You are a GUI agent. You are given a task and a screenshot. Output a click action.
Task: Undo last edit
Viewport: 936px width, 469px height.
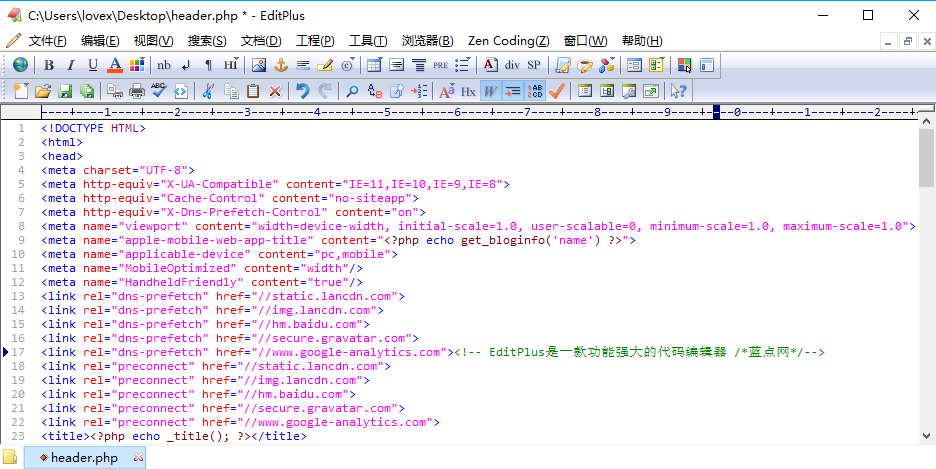[x=303, y=91]
